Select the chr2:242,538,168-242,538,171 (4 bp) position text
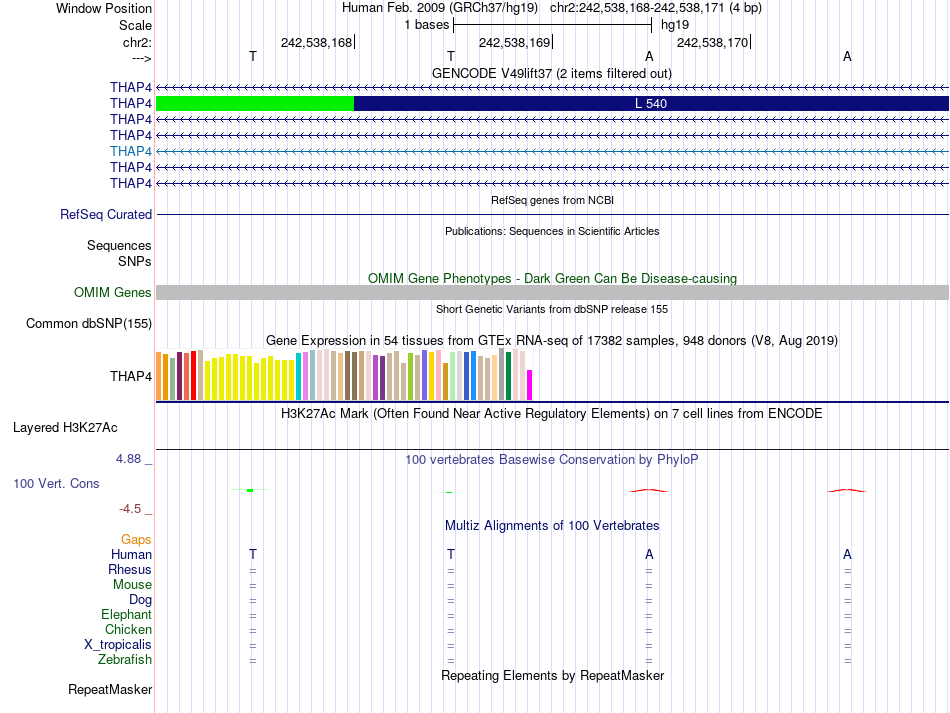Screen dimensions: 950x713 point(656,8)
